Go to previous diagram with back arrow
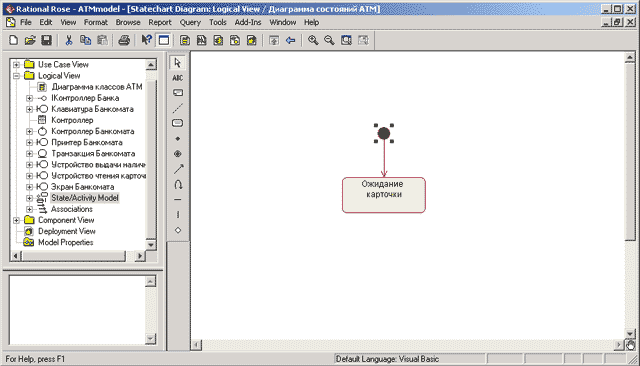Screen dimensions: 640x366 coord(291,40)
